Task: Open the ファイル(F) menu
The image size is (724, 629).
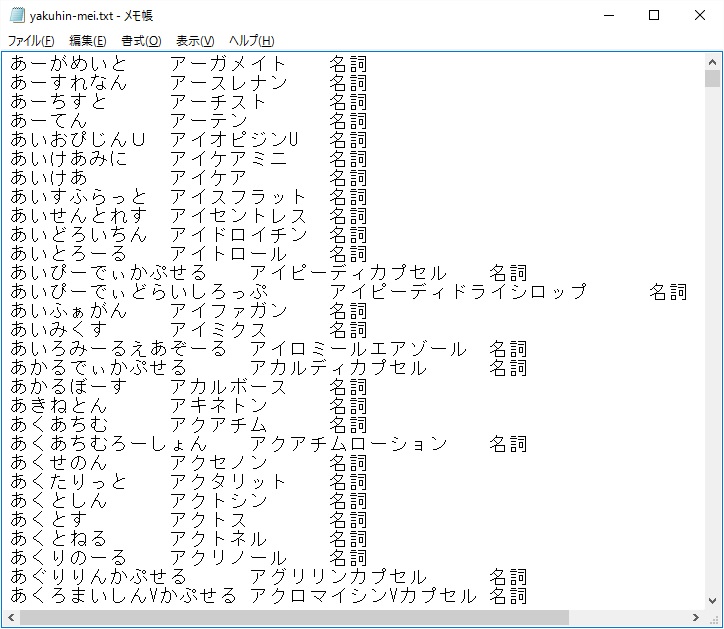Action: [x=31, y=41]
